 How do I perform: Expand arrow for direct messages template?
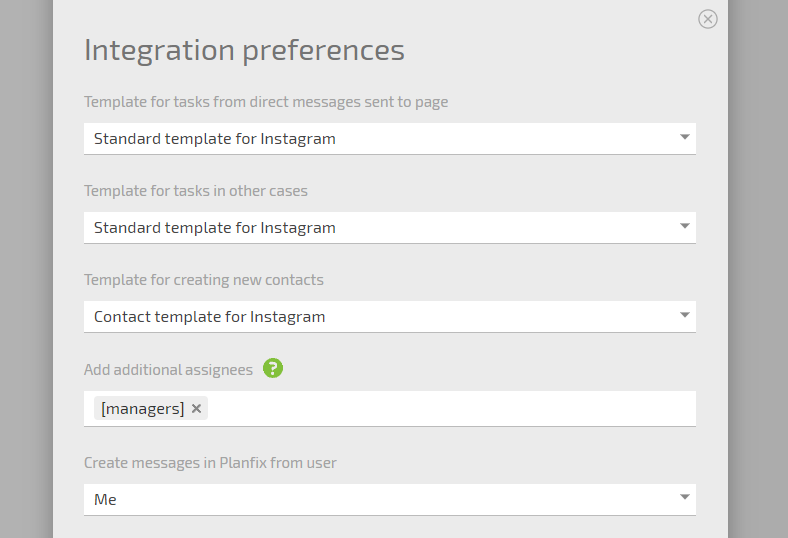coord(684,137)
